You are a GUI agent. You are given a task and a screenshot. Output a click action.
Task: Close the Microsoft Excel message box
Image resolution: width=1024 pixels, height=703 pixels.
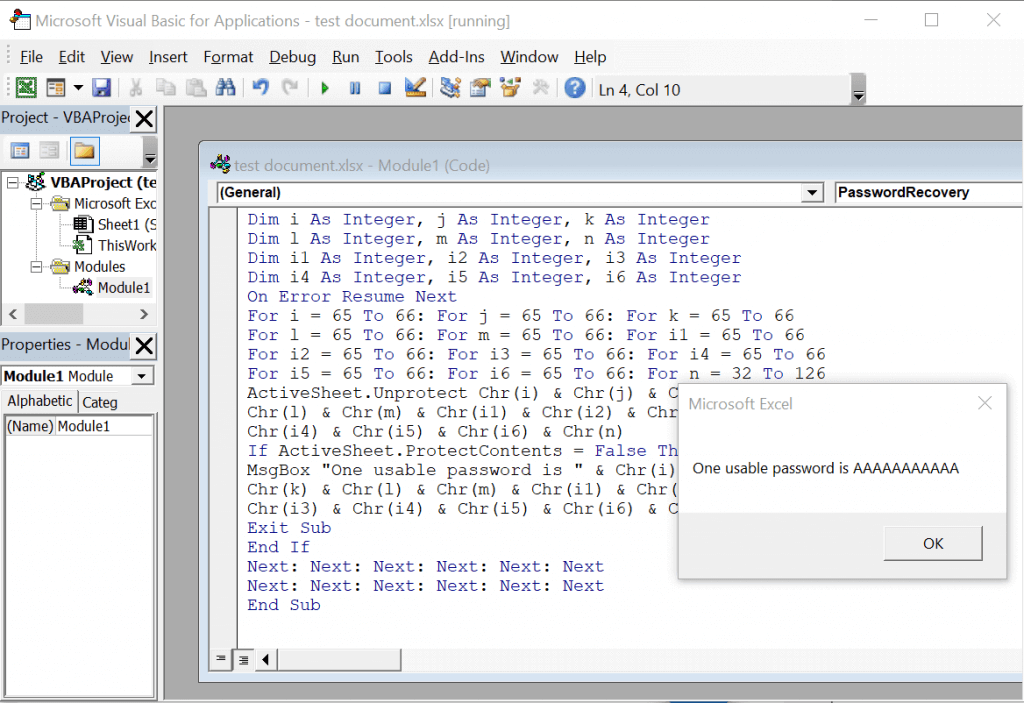point(985,403)
